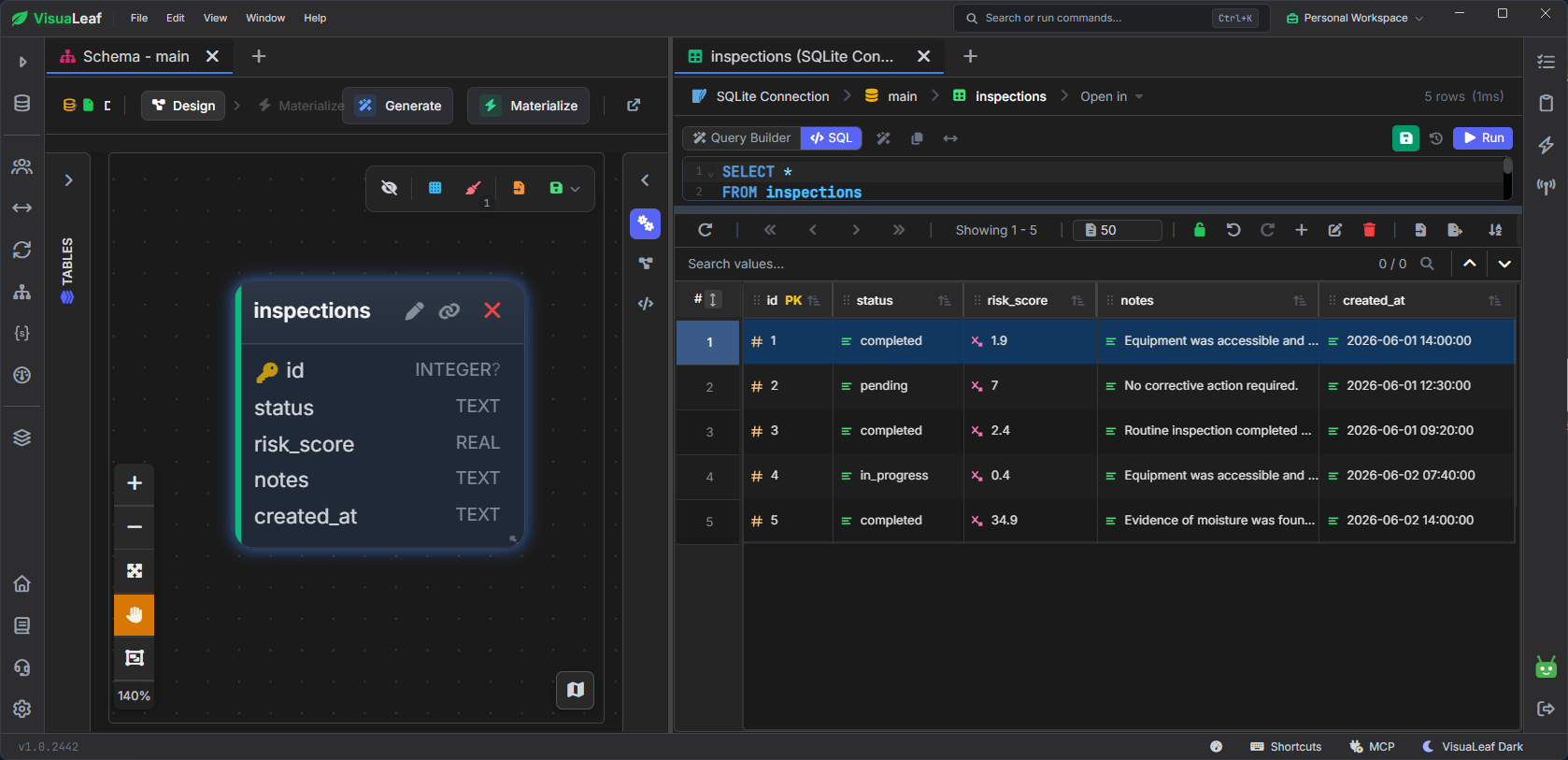Click the link icon on inspections table card

449,311
